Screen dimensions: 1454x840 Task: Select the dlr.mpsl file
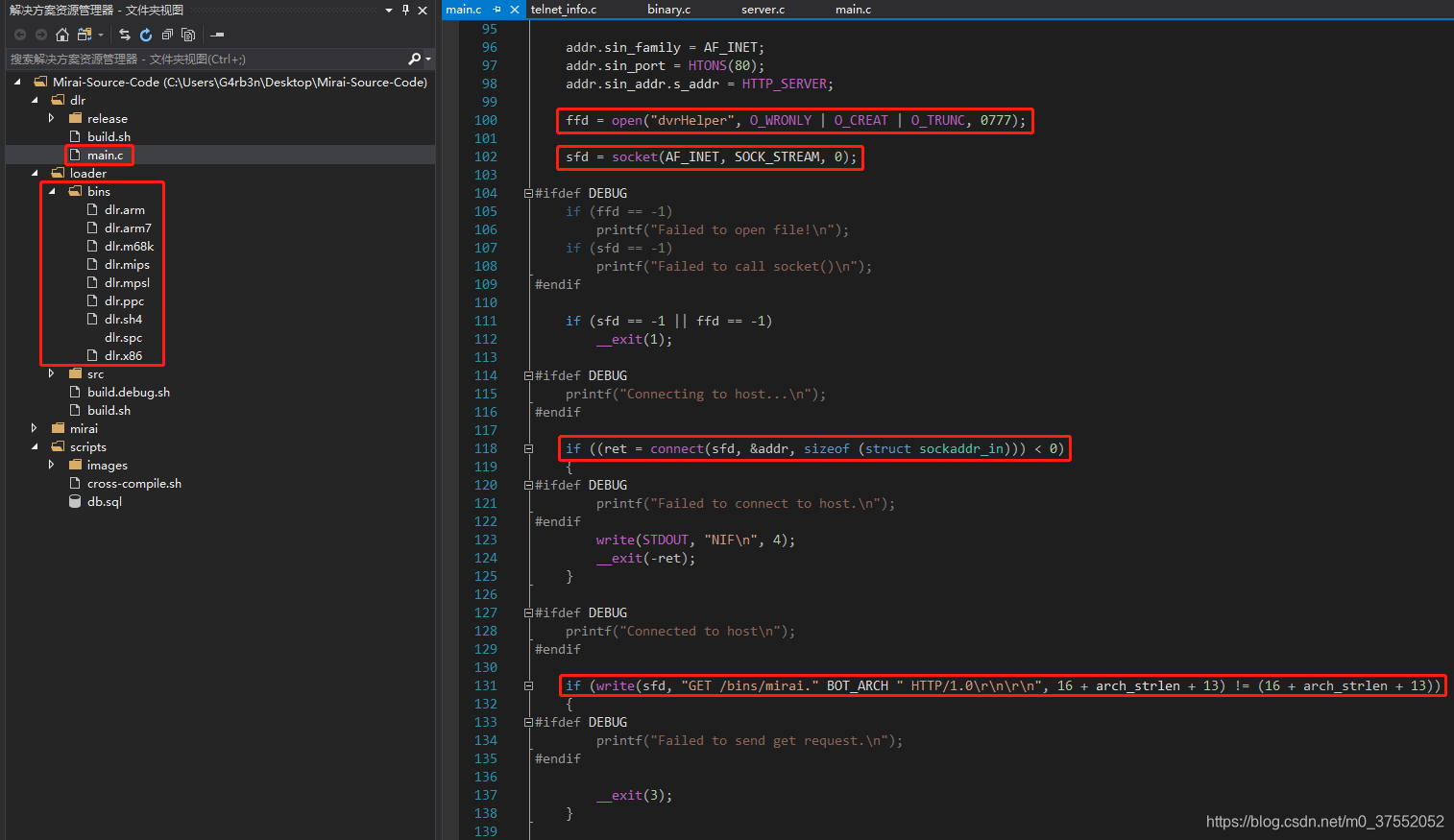point(127,283)
